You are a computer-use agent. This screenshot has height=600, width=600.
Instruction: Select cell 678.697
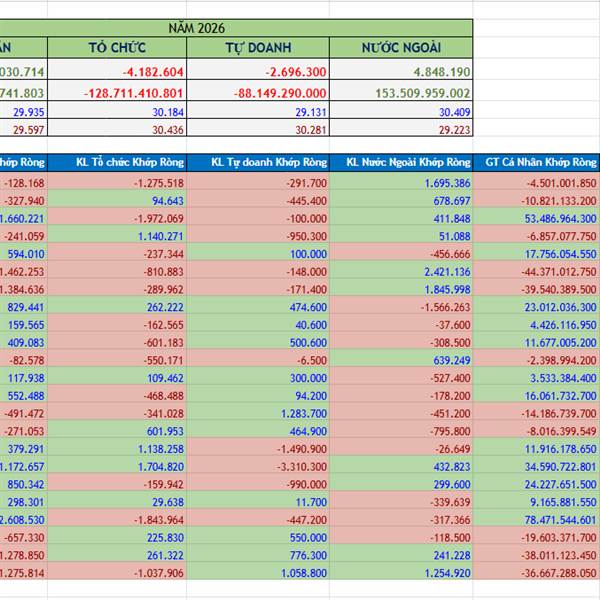click(x=401, y=199)
